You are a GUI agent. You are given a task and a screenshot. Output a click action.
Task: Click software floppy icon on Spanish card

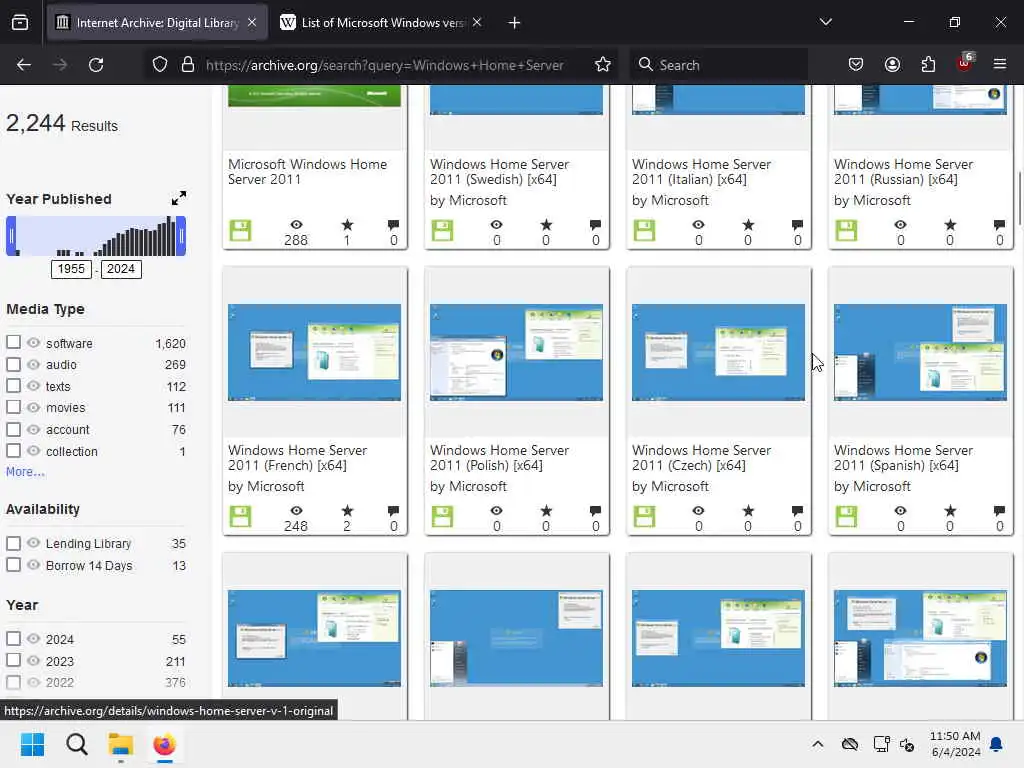(846, 517)
